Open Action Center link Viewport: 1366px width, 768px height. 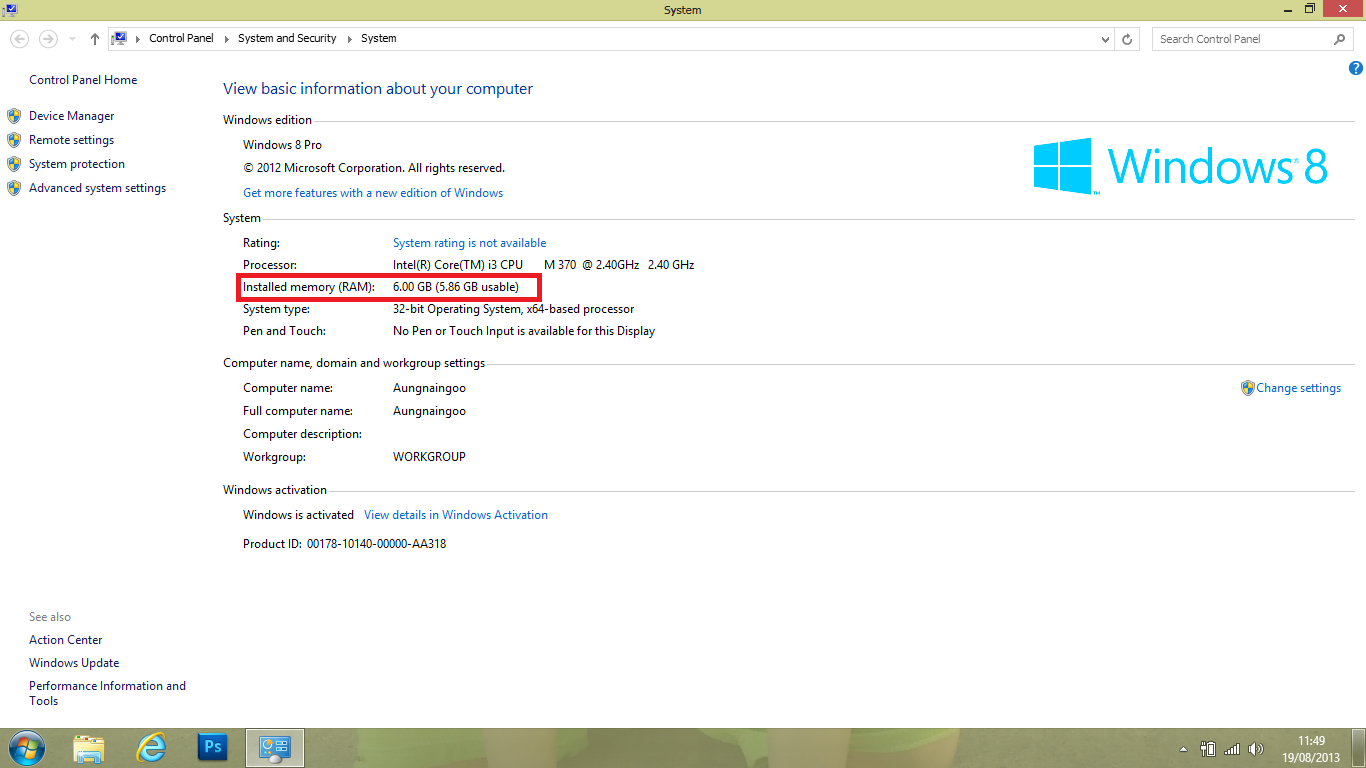[66, 640]
